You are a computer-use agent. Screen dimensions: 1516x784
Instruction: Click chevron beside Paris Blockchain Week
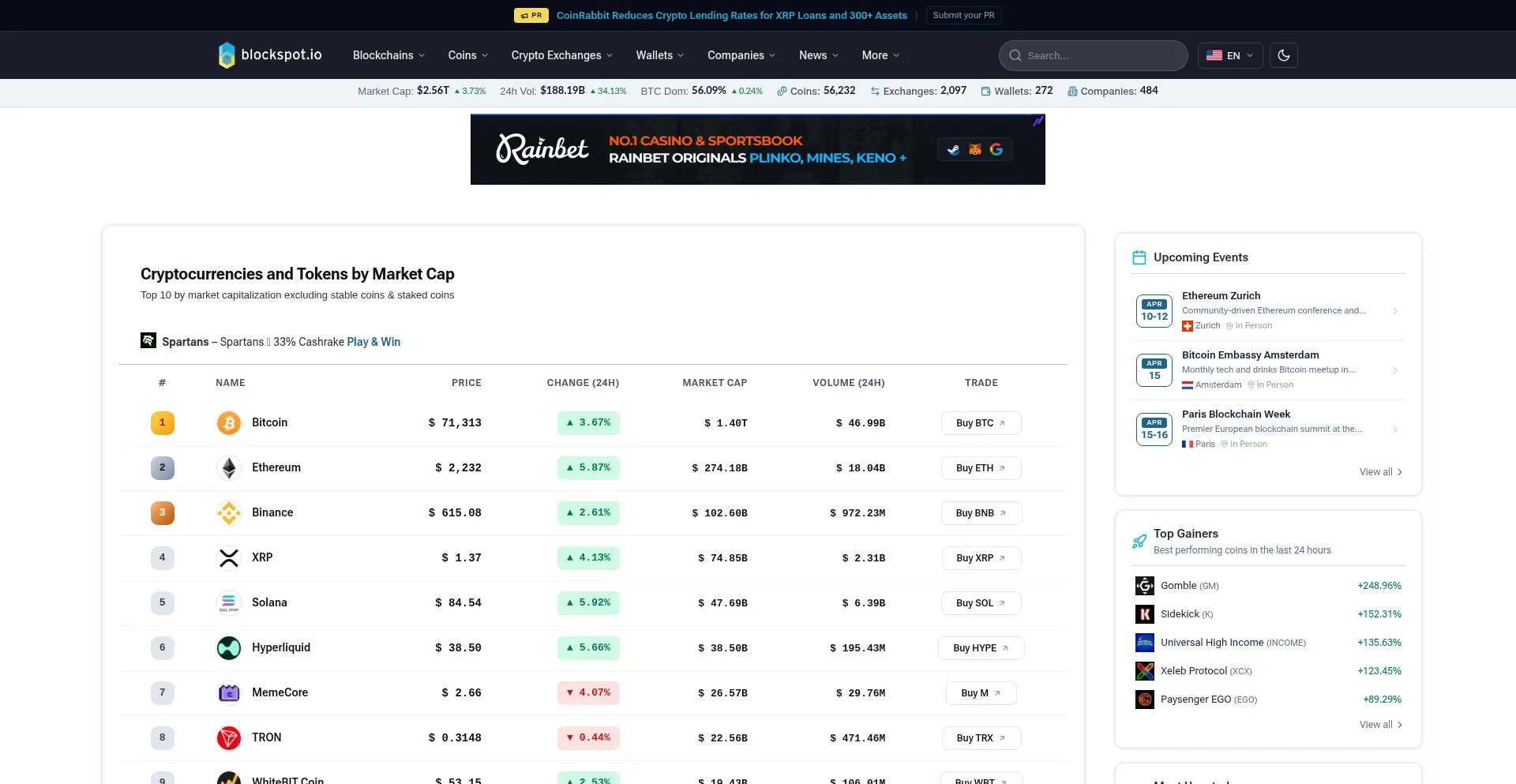click(x=1395, y=430)
